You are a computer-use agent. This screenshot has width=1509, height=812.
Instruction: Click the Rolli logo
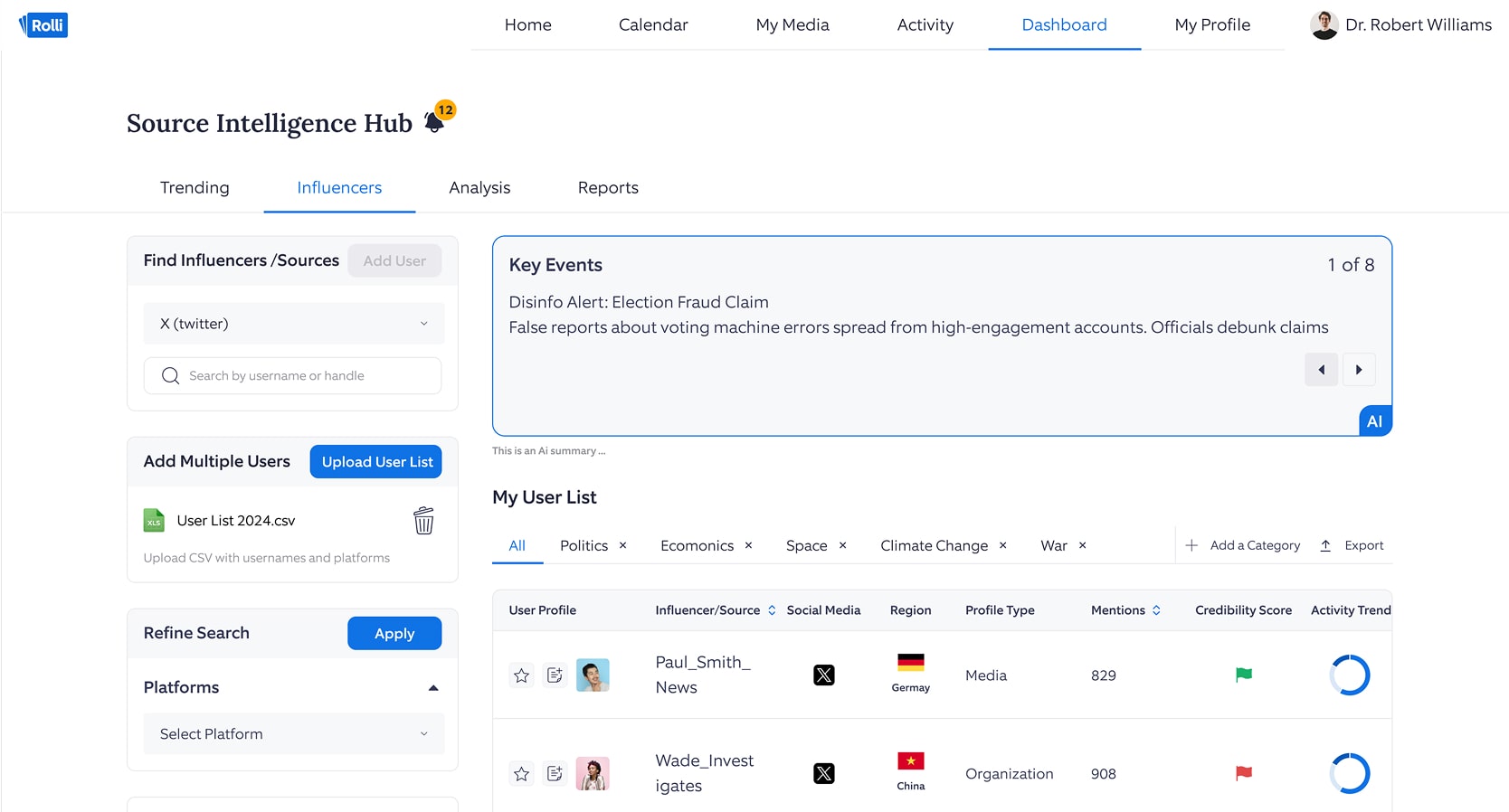click(x=43, y=25)
